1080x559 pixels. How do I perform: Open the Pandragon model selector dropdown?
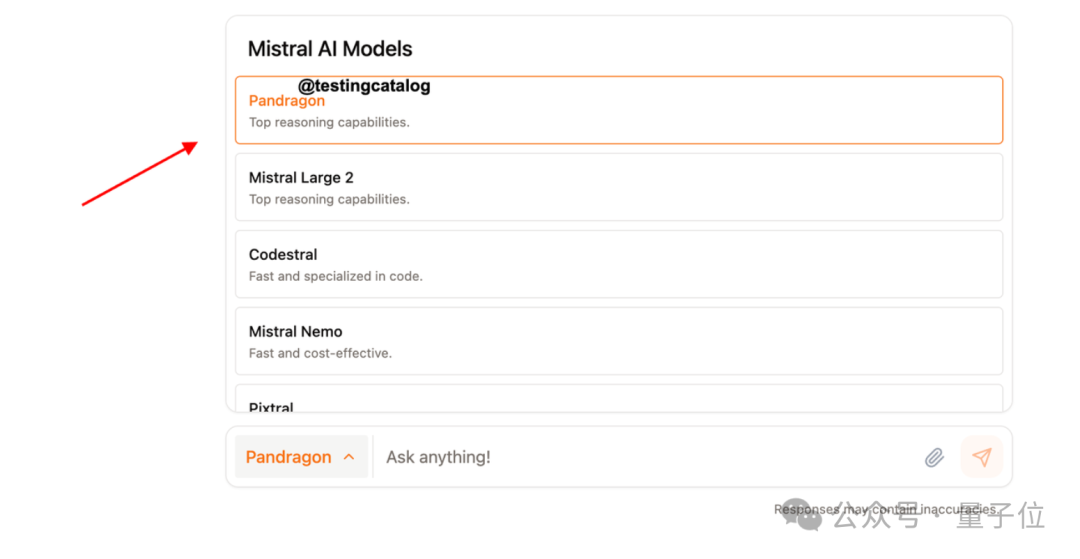pyautogui.click(x=289, y=457)
